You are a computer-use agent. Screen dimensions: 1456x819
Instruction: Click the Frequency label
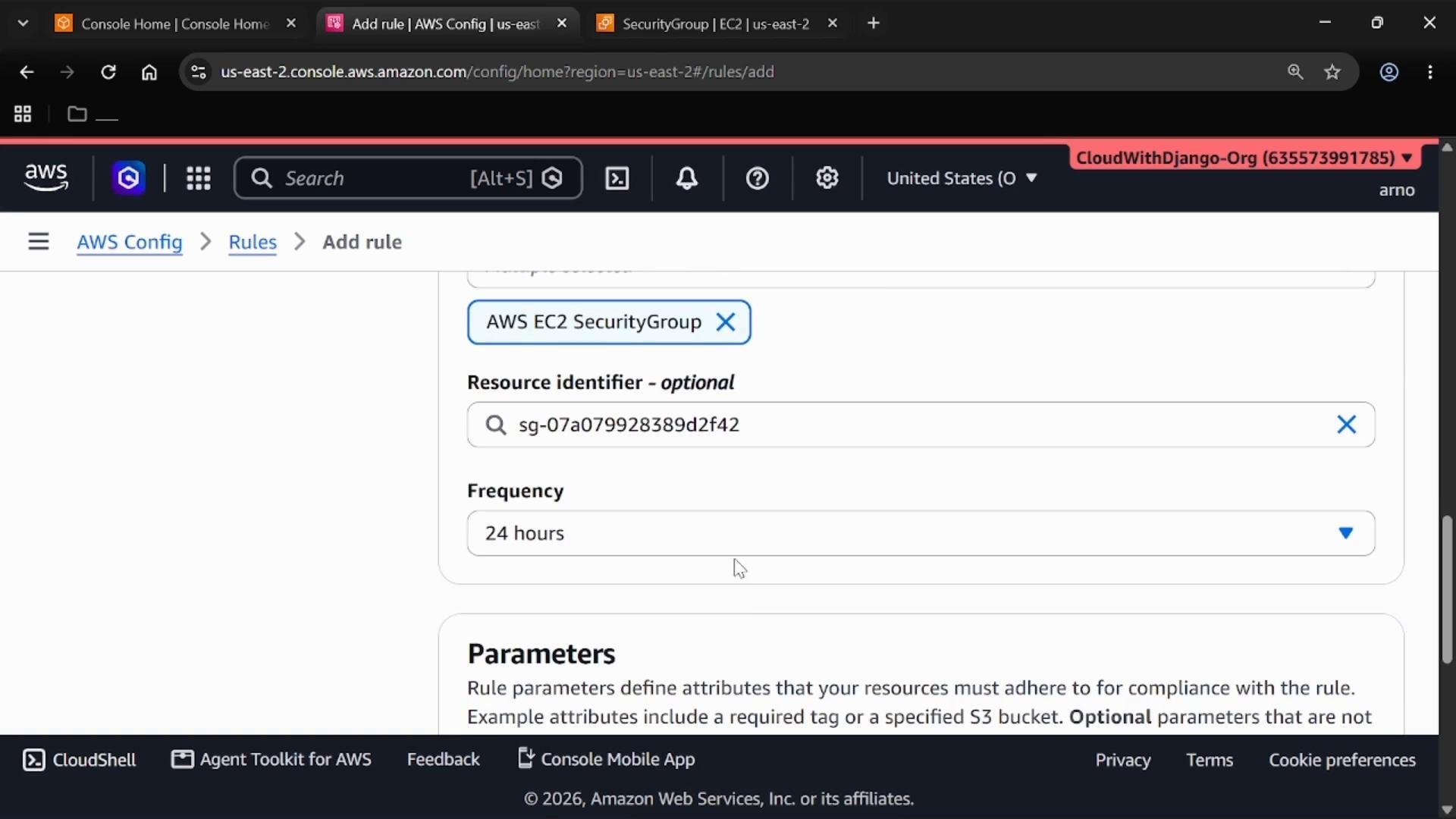516,491
